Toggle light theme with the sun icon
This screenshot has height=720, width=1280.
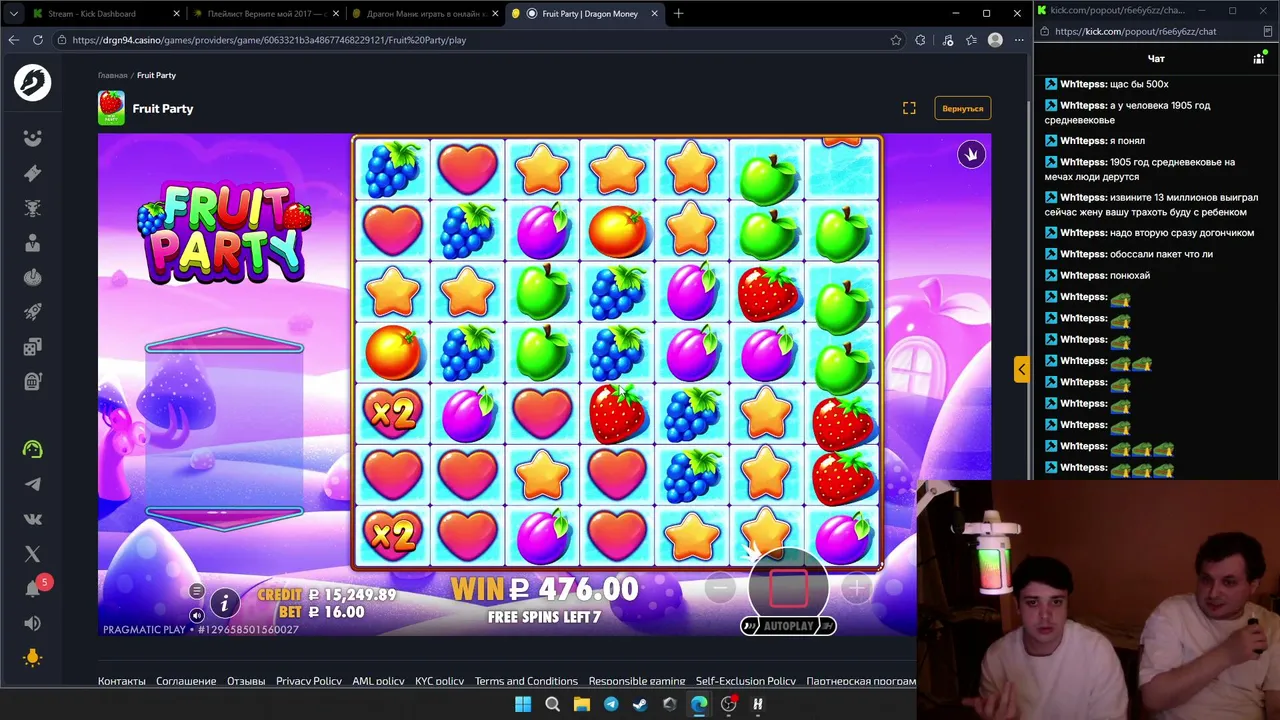click(32, 658)
